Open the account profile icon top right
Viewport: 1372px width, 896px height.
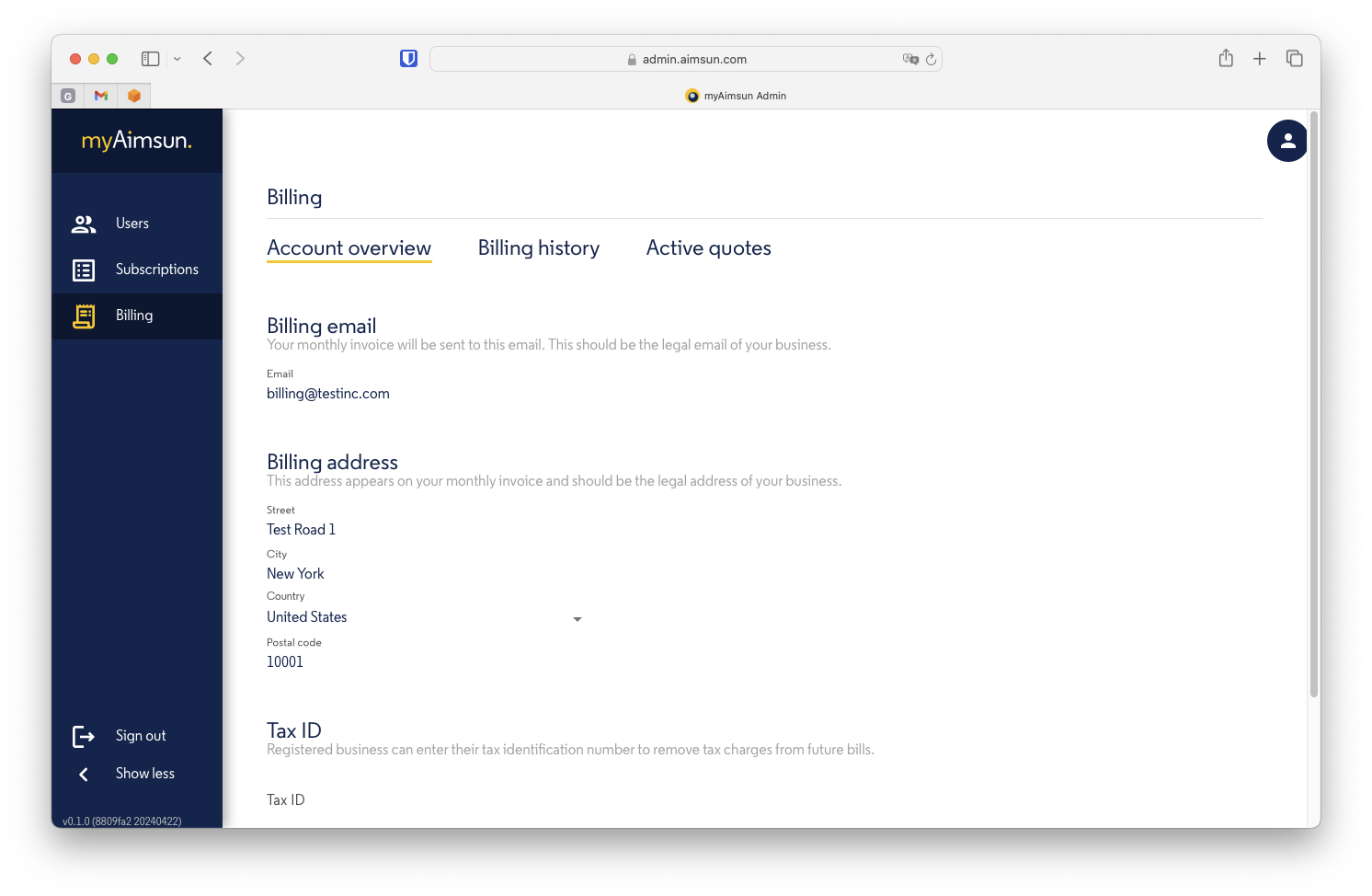(x=1287, y=141)
